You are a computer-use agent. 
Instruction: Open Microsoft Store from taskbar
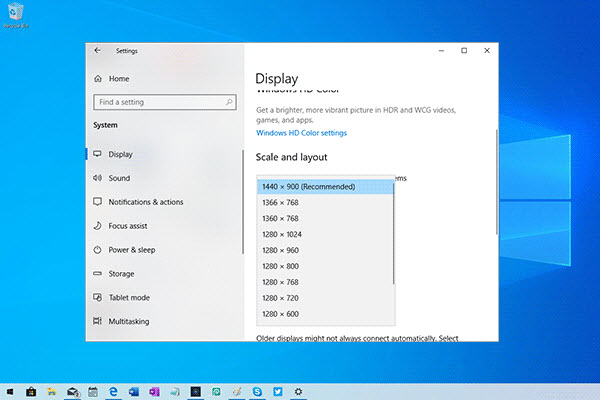31,392
